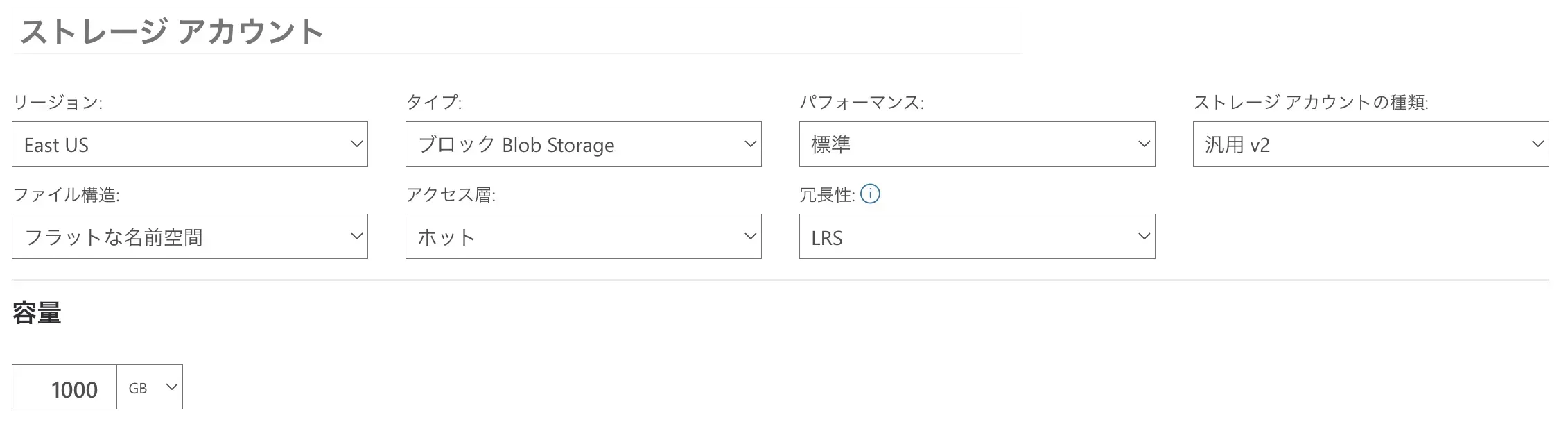Expand the パフォーマンス dropdown showing 標準

pos(977,144)
